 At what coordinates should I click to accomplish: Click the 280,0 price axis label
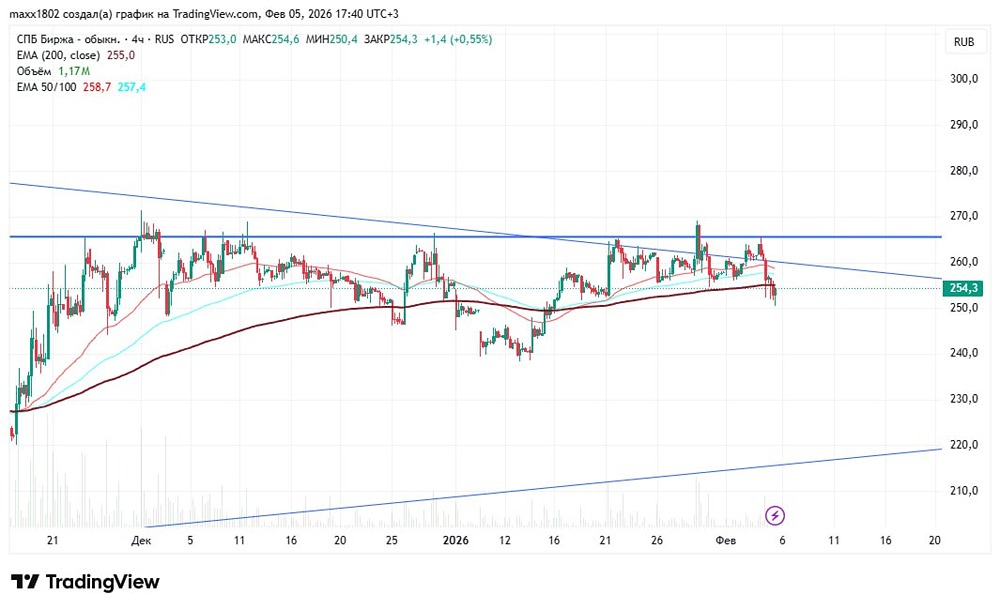964,171
